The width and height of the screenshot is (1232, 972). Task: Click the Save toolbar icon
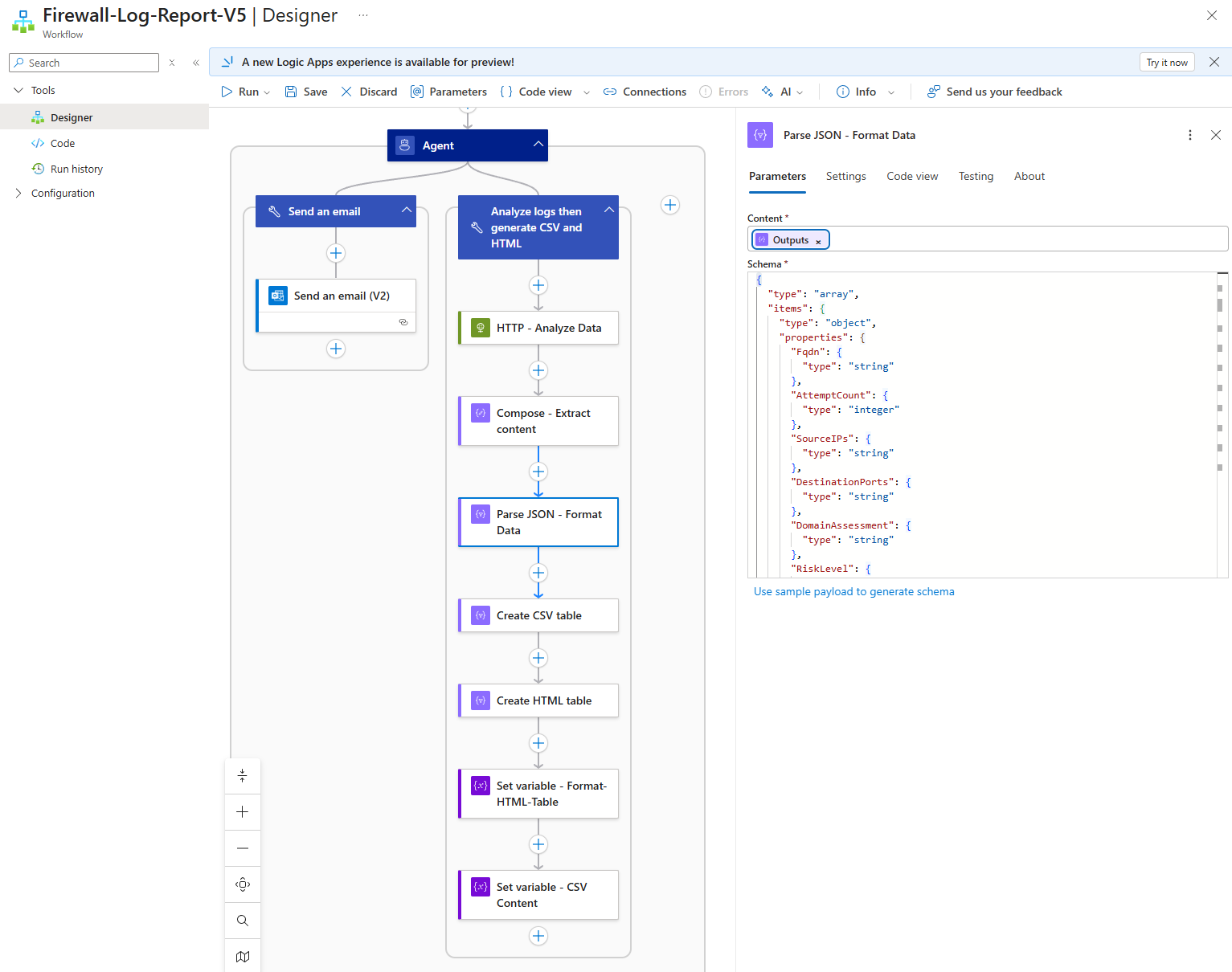coord(291,92)
